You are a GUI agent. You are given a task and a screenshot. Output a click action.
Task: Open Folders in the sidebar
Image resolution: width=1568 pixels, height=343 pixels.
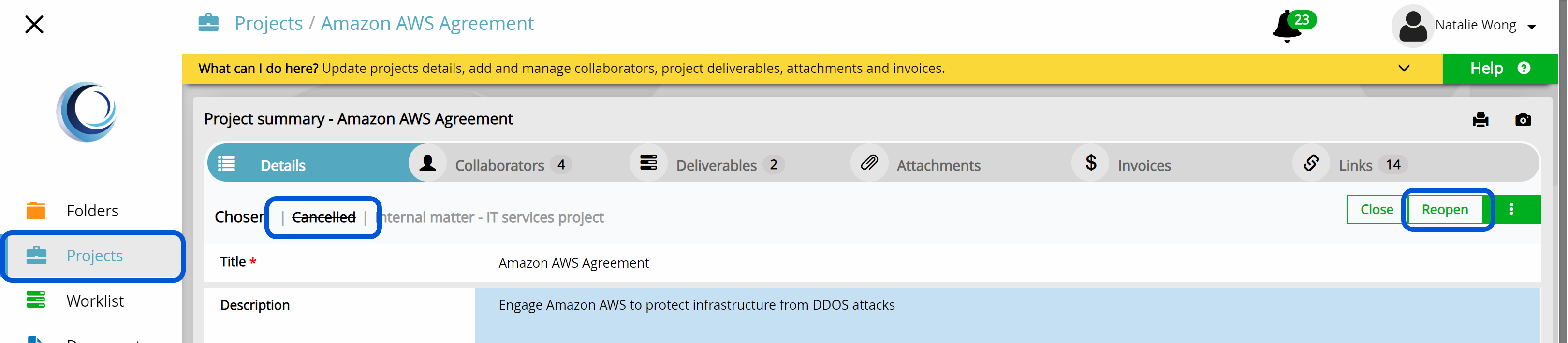click(x=91, y=211)
